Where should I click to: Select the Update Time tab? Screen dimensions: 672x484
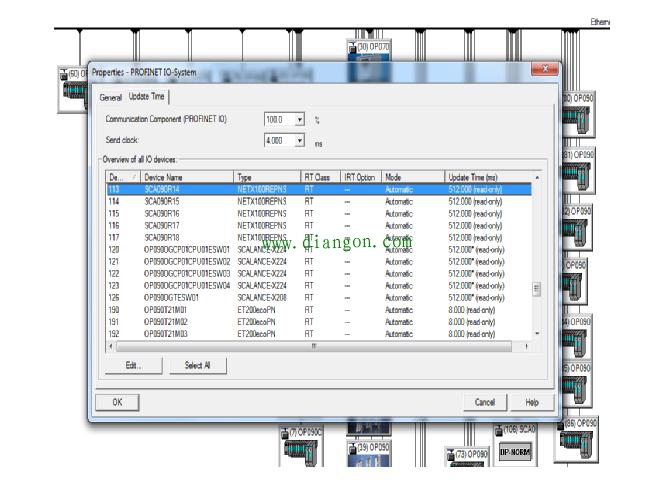147,96
